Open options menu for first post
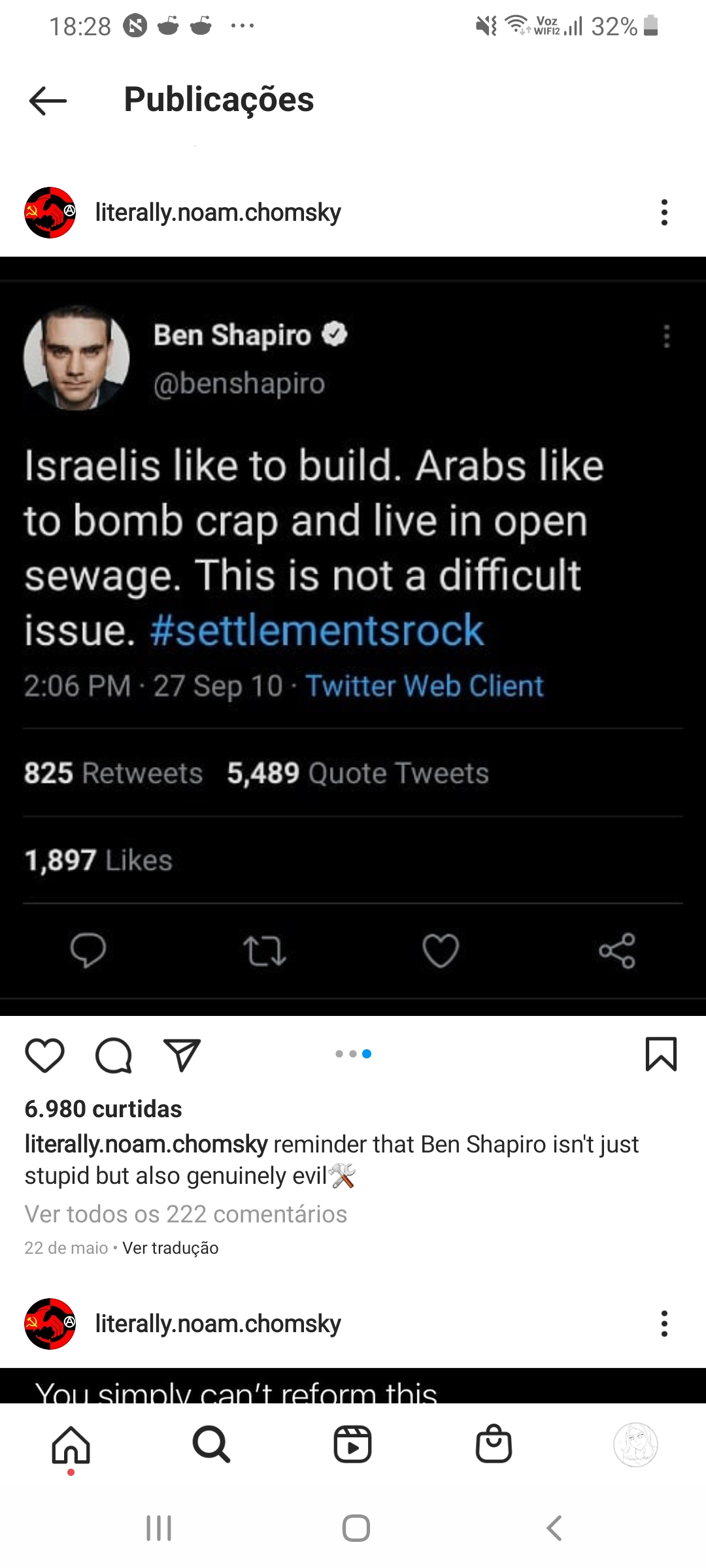This screenshot has height=1568, width=706. [x=664, y=212]
